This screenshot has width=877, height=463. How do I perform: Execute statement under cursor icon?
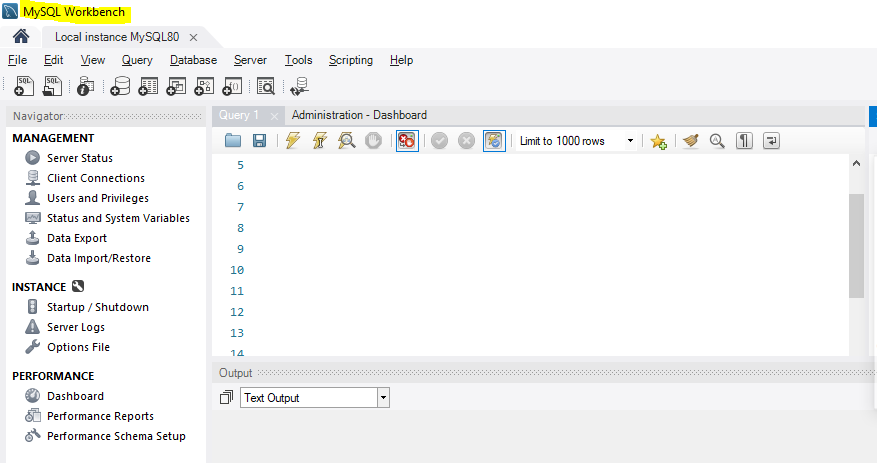tap(319, 140)
